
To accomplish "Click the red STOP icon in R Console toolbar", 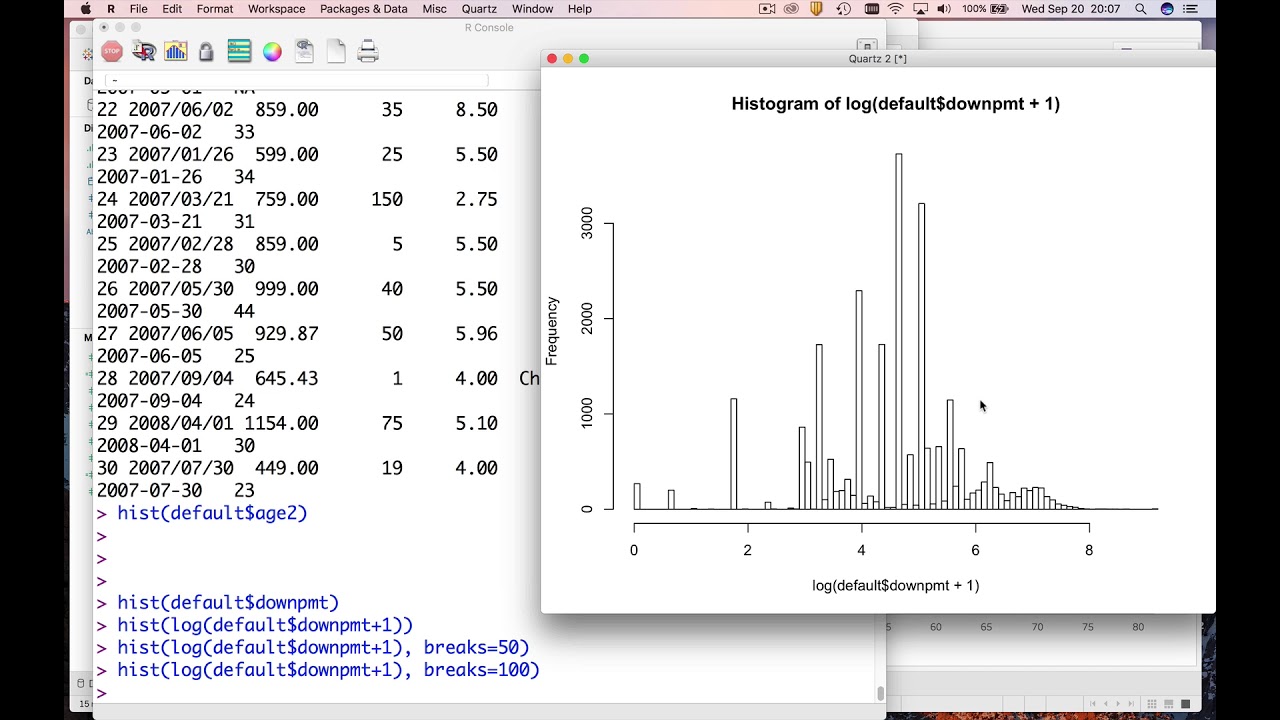I will click(112, 51).
